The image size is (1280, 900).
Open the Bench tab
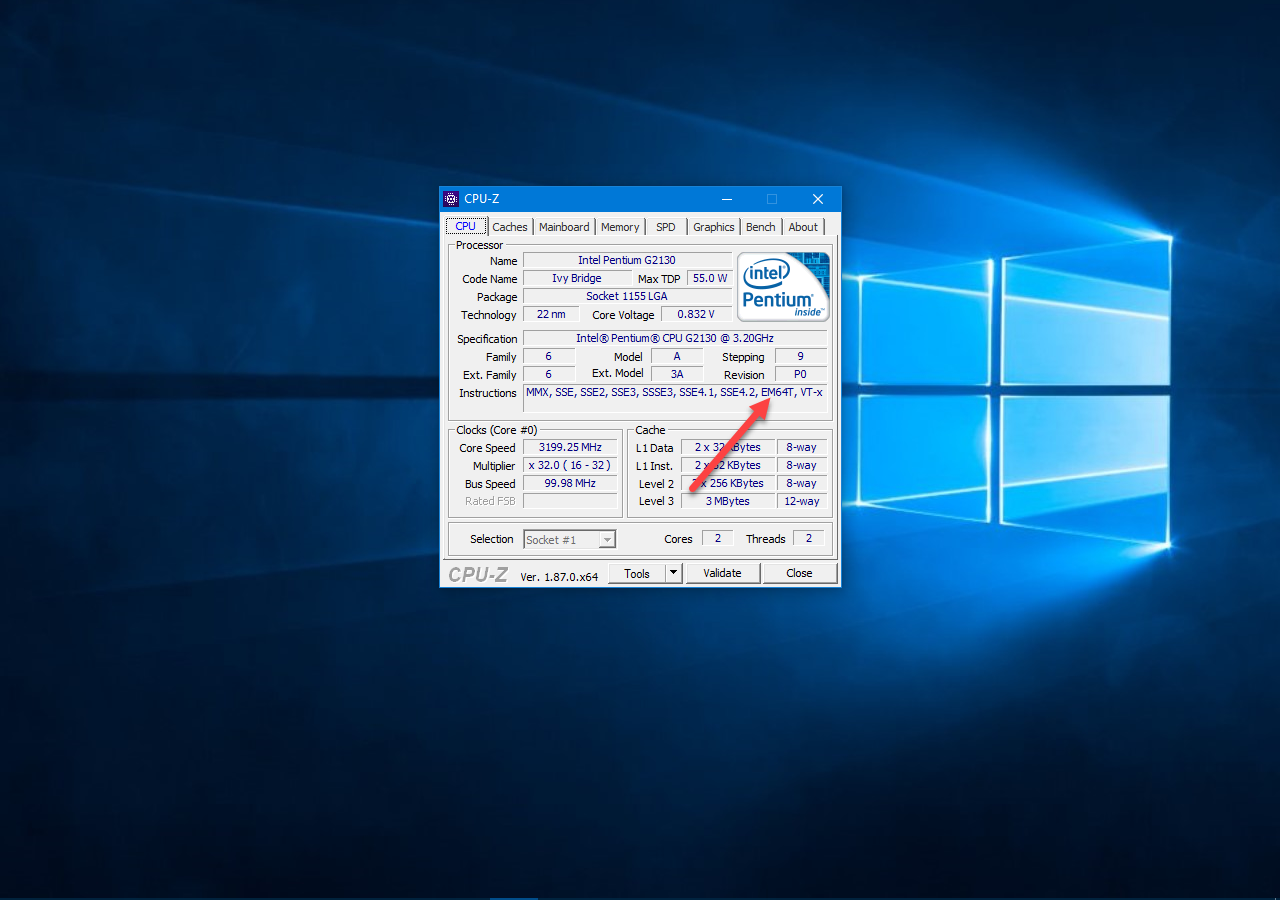pos(761,227)
